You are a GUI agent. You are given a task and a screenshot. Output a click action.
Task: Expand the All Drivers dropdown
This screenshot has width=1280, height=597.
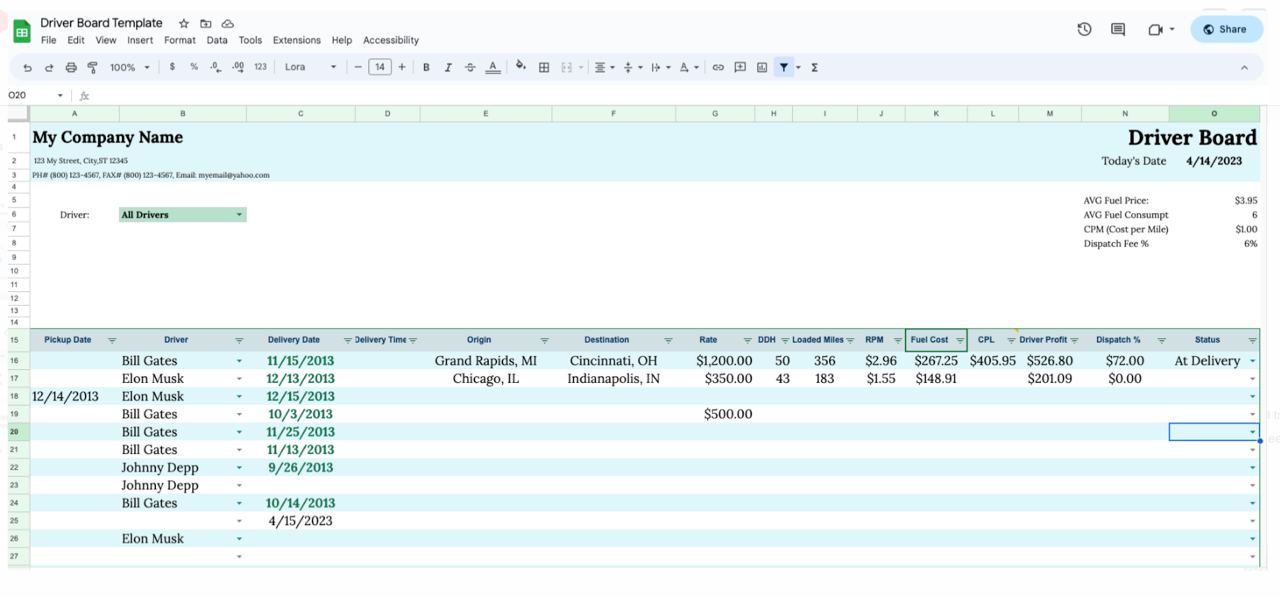(239, 215)
